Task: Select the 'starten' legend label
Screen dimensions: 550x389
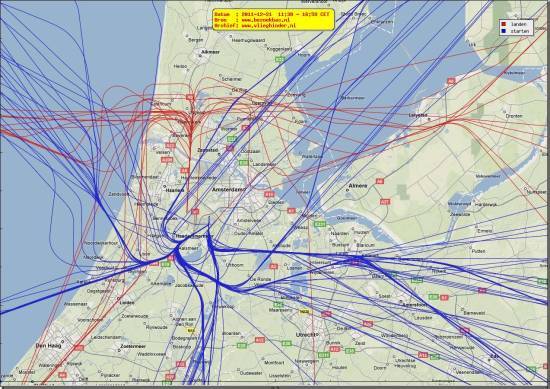Action: 519,31
